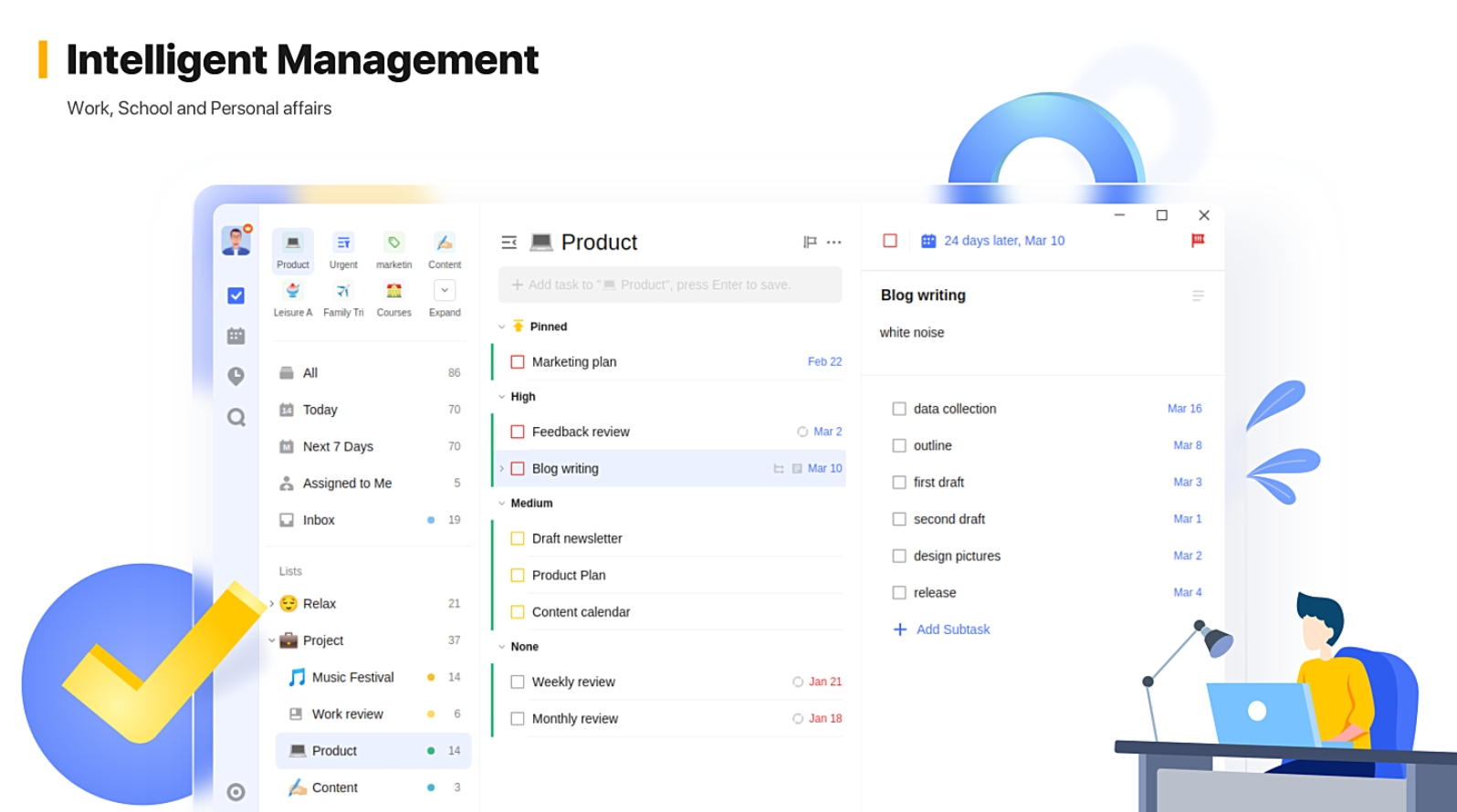The height and width of the screenshot is (812, 1457).
Task: Collapse the Project folder
Action: click(272, 640)
